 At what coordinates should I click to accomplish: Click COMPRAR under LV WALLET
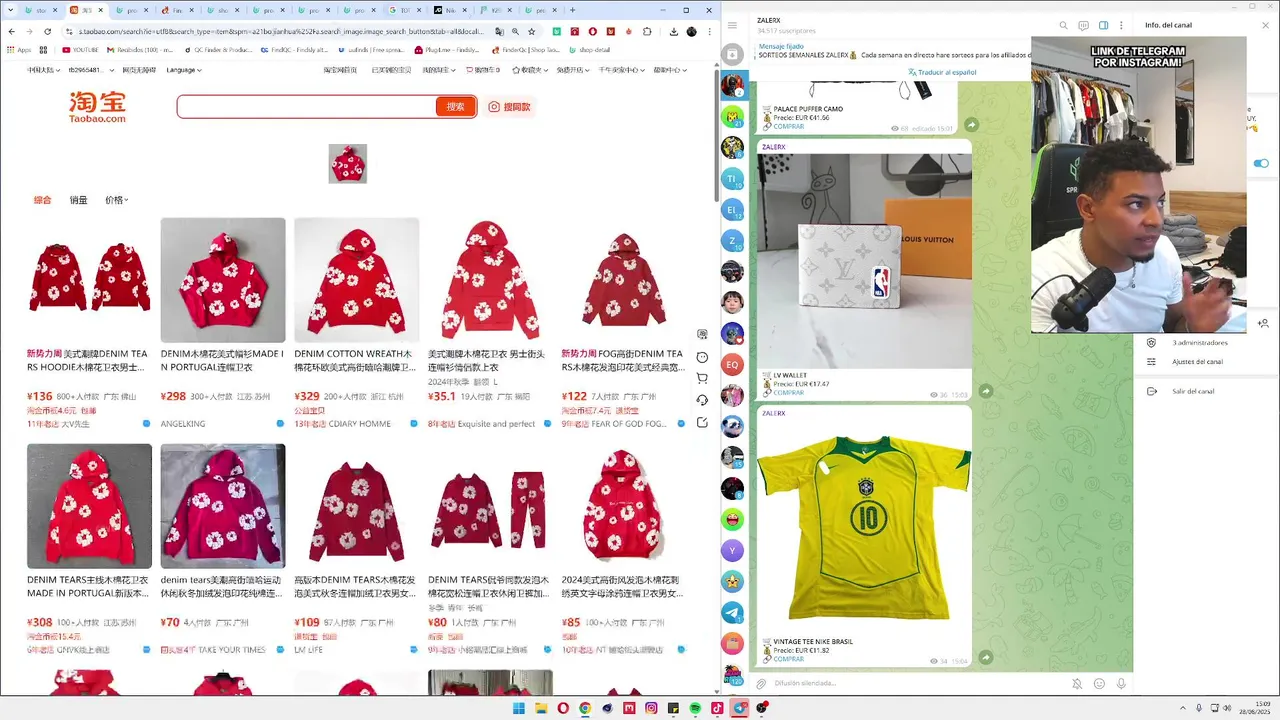[x=788, y=393]
